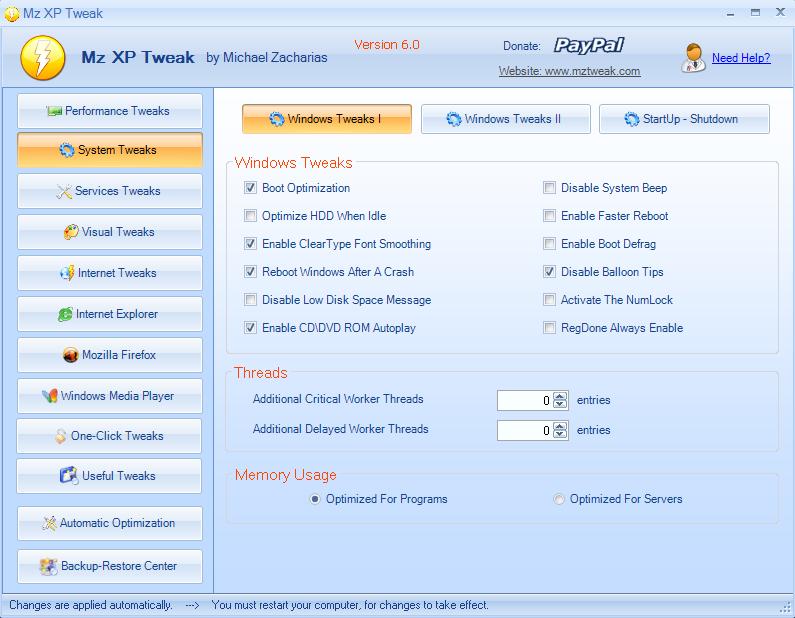Click the Need Help doctor icon

694,58
